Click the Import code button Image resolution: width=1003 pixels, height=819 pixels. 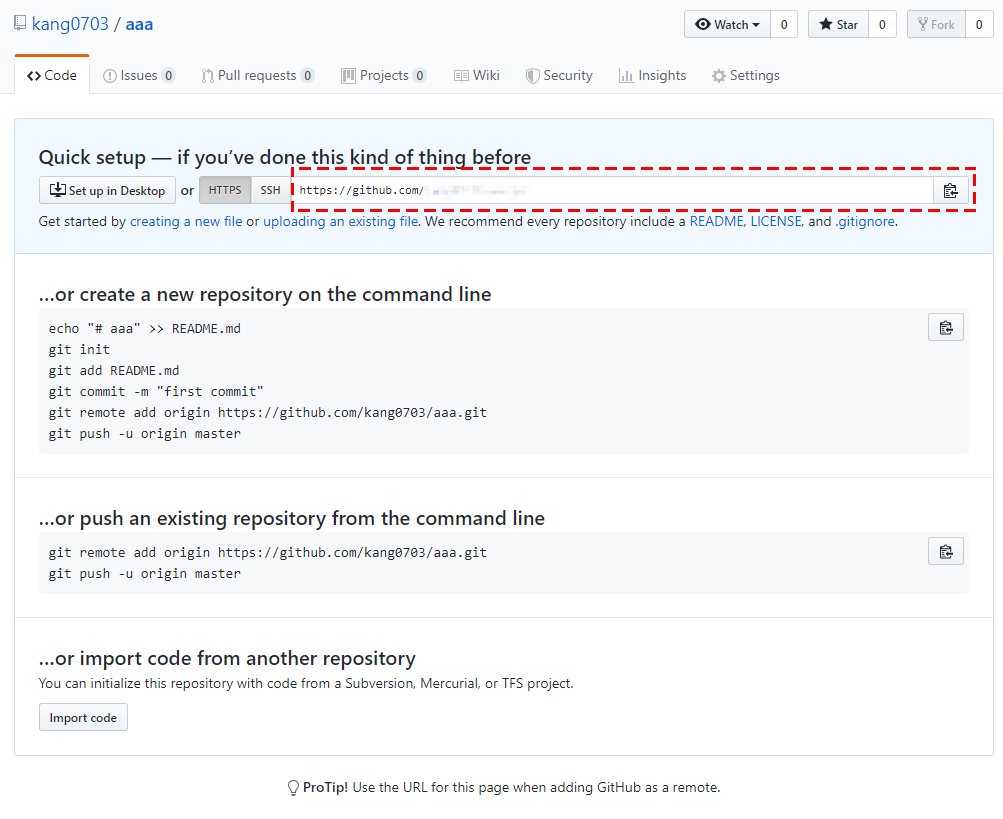[83, 717]
